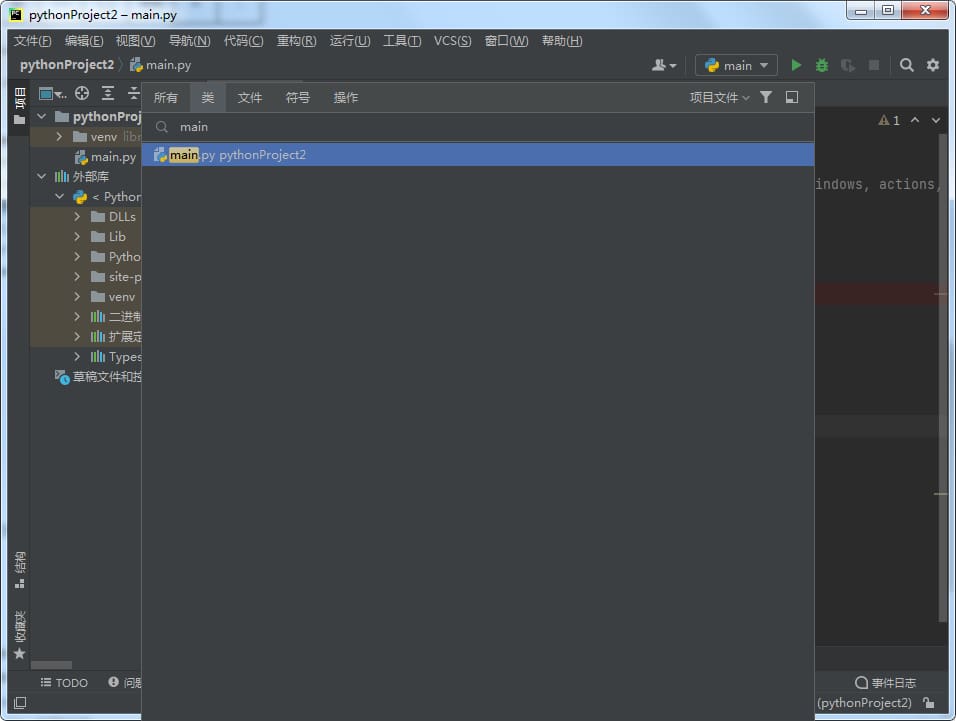
Task: Select the 所有 tab in search popup
Action: [x=165, y=98]
